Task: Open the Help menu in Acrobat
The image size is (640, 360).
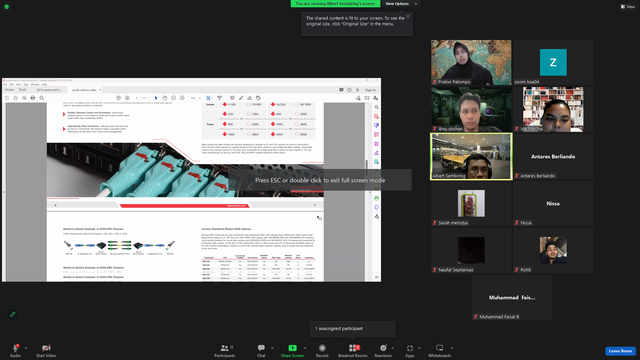Action: pos(44,84)
